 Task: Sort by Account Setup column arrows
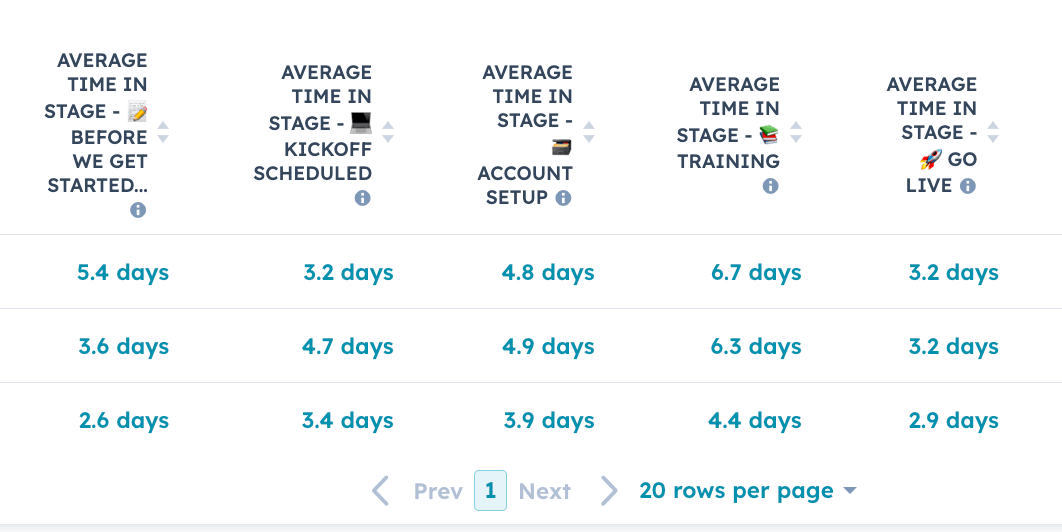[x=589, y=131]
